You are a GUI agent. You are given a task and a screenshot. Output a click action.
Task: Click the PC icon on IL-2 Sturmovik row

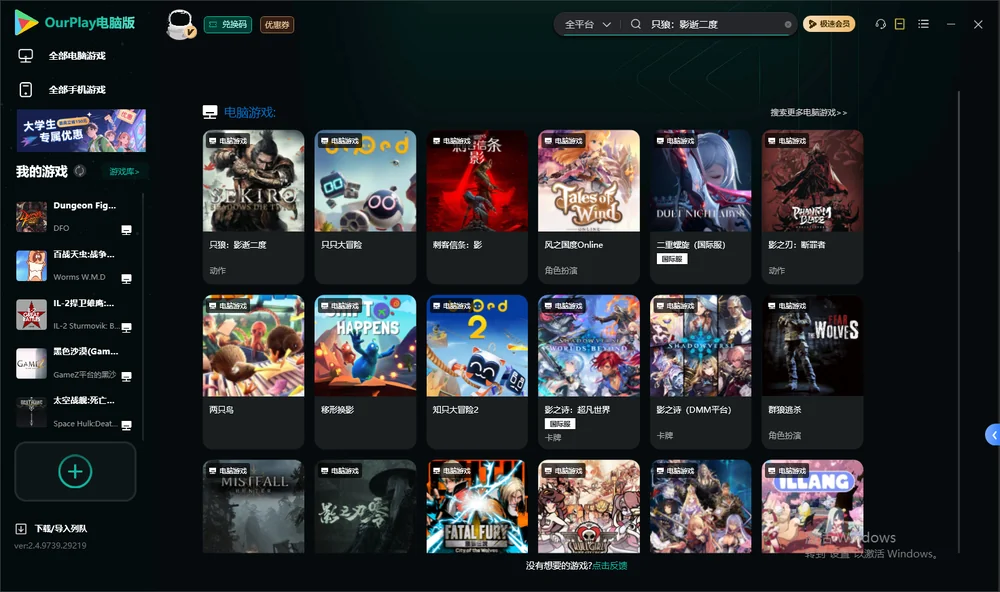tap(126, 327)
